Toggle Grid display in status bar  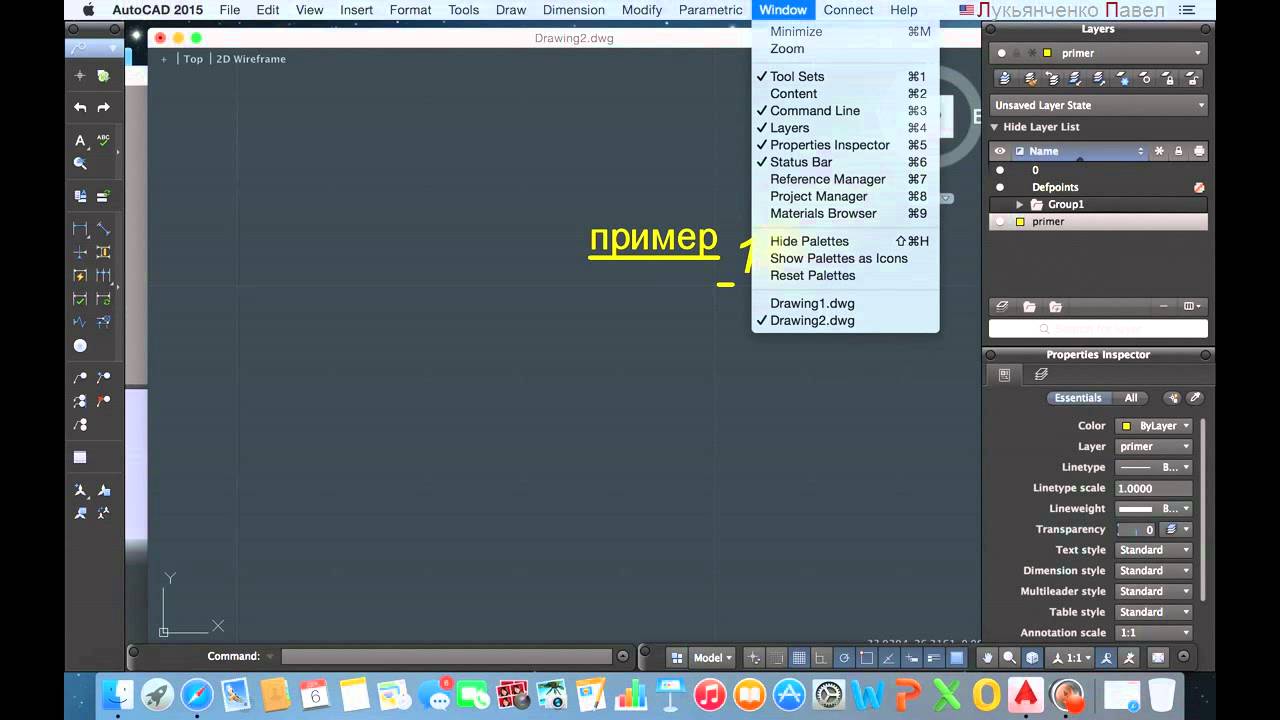[799, 657]
